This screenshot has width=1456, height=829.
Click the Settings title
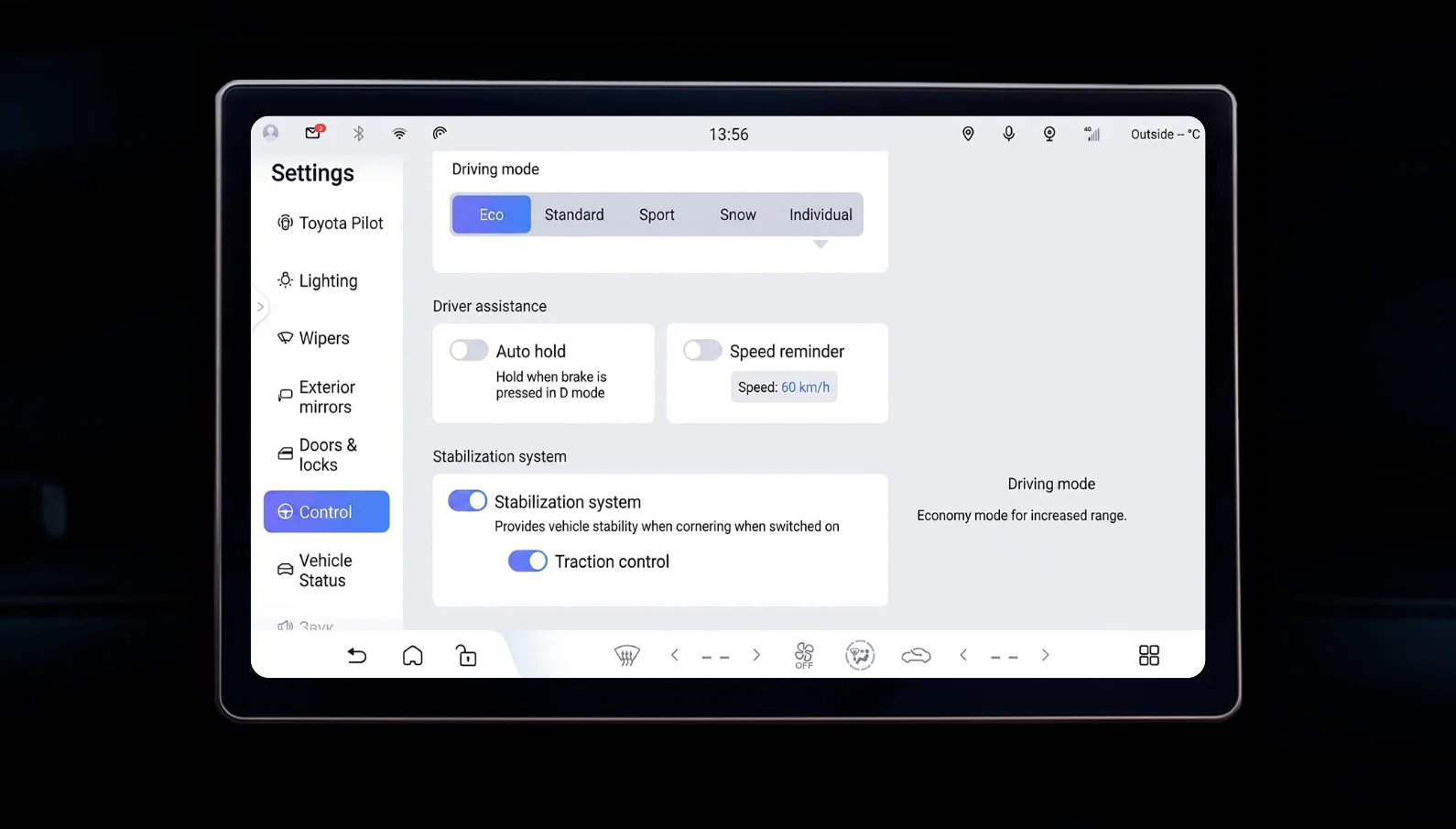point(312,173)
